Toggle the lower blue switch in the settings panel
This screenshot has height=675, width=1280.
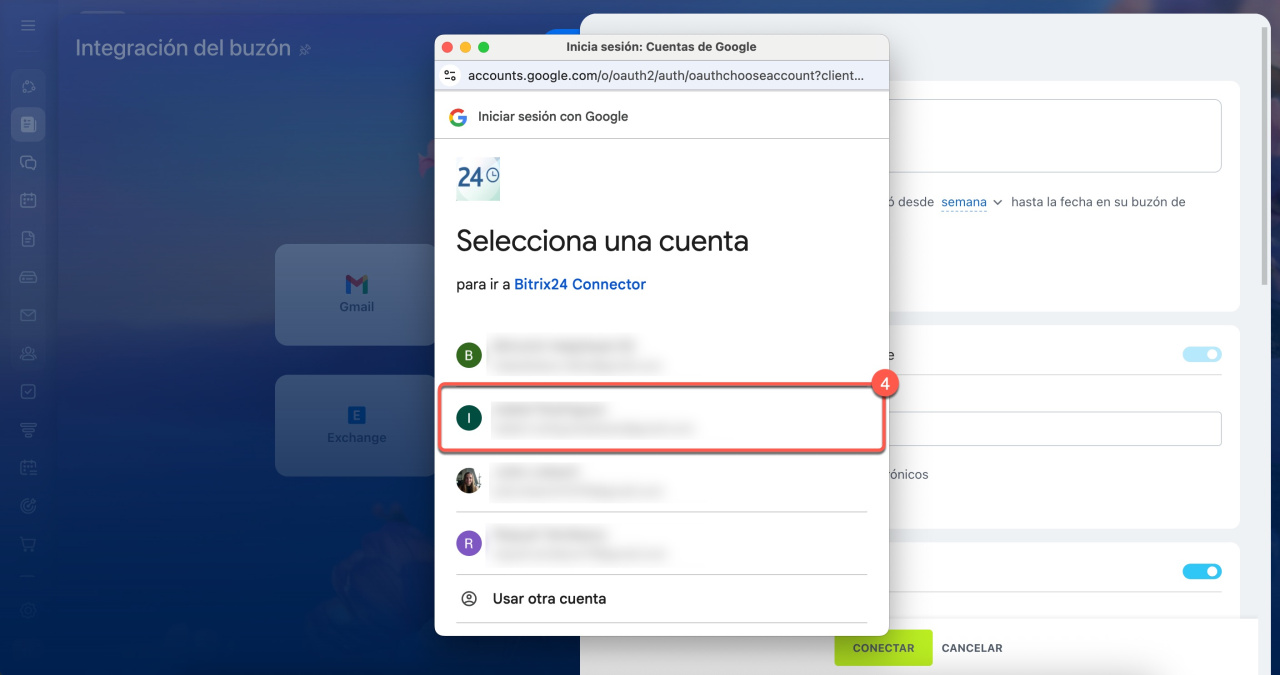coord(1202,572)
